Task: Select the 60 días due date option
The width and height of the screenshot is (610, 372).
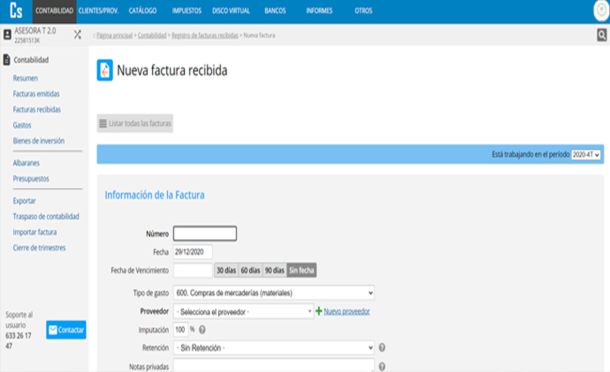Action: (x=250, y=270)
